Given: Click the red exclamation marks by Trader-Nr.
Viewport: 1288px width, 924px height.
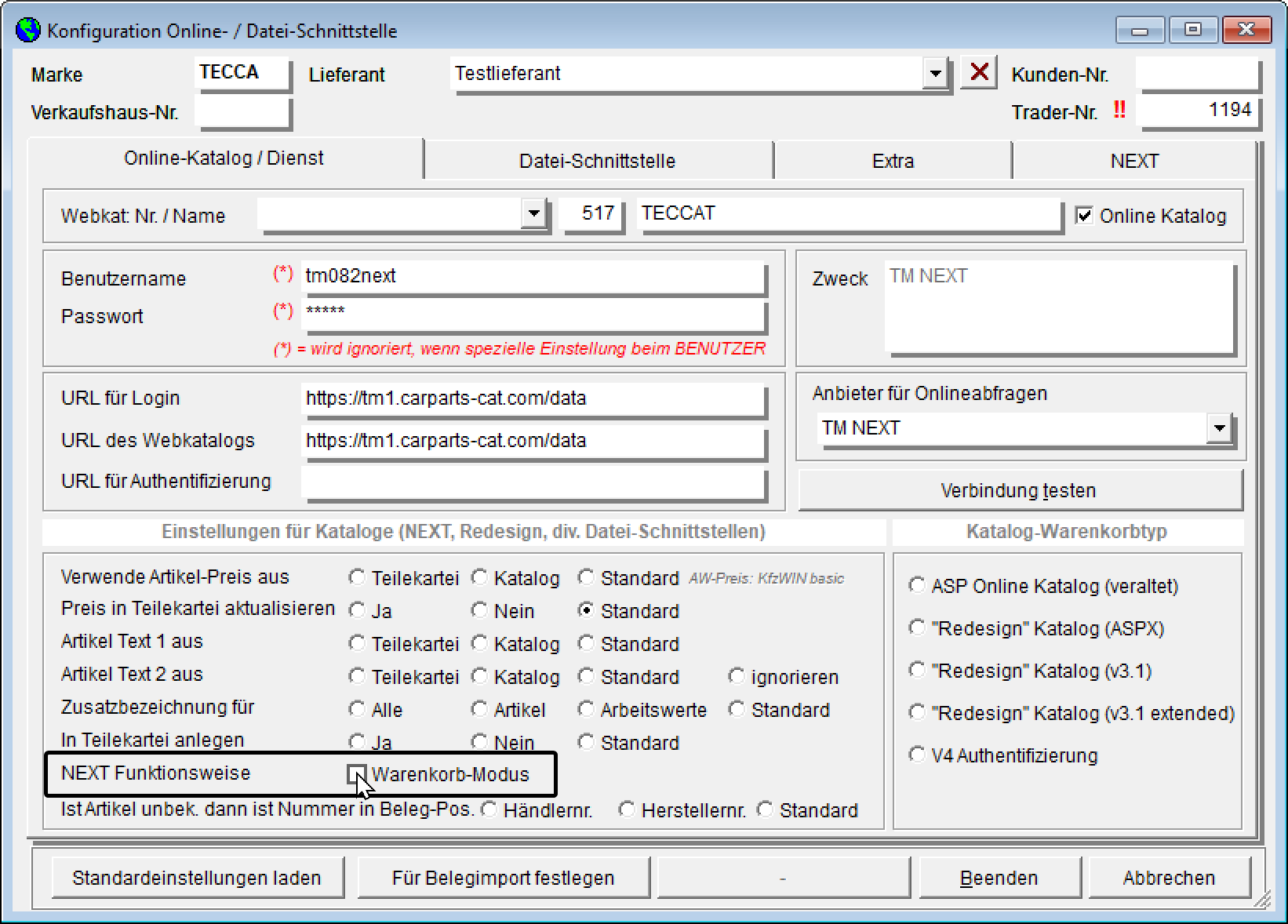Looking at the screenshot, I should 1119,111.
